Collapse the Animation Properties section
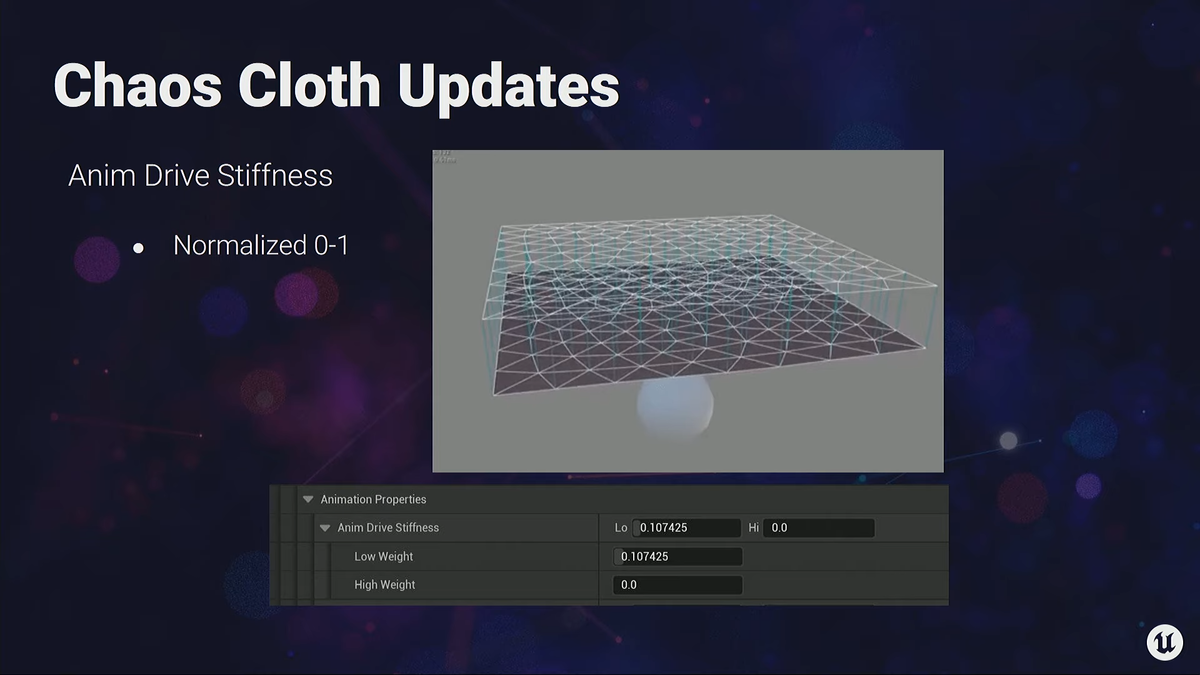Screen dimensions: 1200x675 tap(308, 499)
